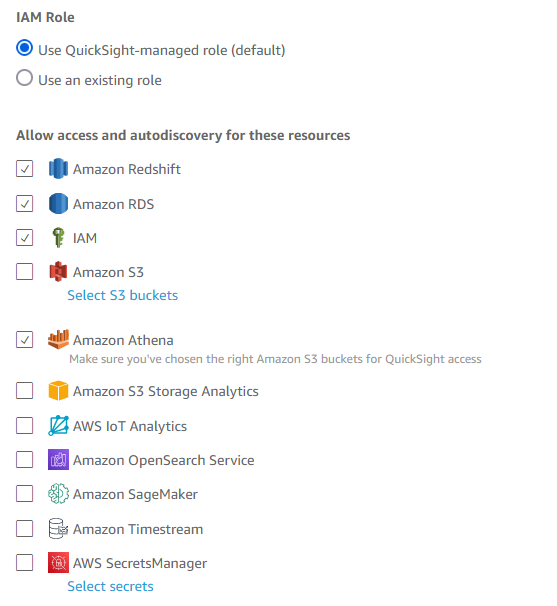Screen dimensions: 557x606
Task: Click the Amazon S3 Storage Analytics cube icon
Action: point(58,390)
